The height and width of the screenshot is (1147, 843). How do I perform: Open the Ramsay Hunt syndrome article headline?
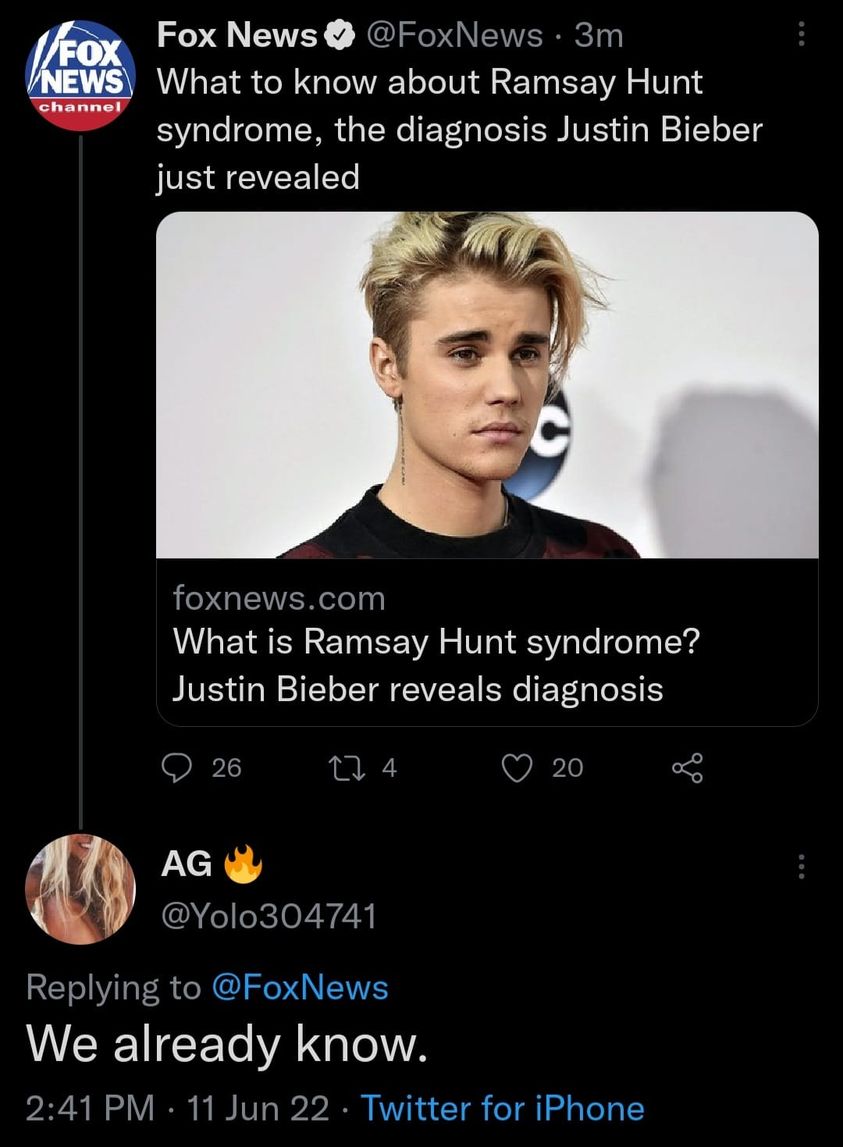(x=435, y=664)
